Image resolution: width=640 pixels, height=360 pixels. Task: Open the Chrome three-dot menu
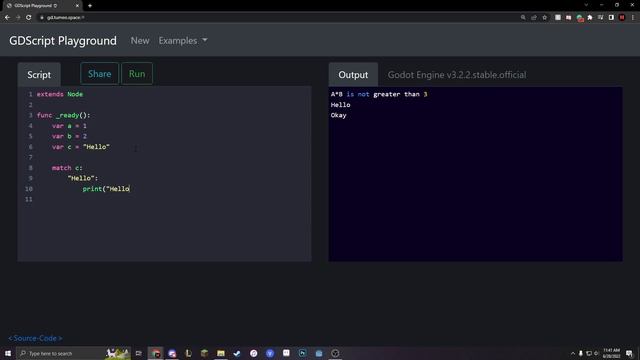pos(633,18)
